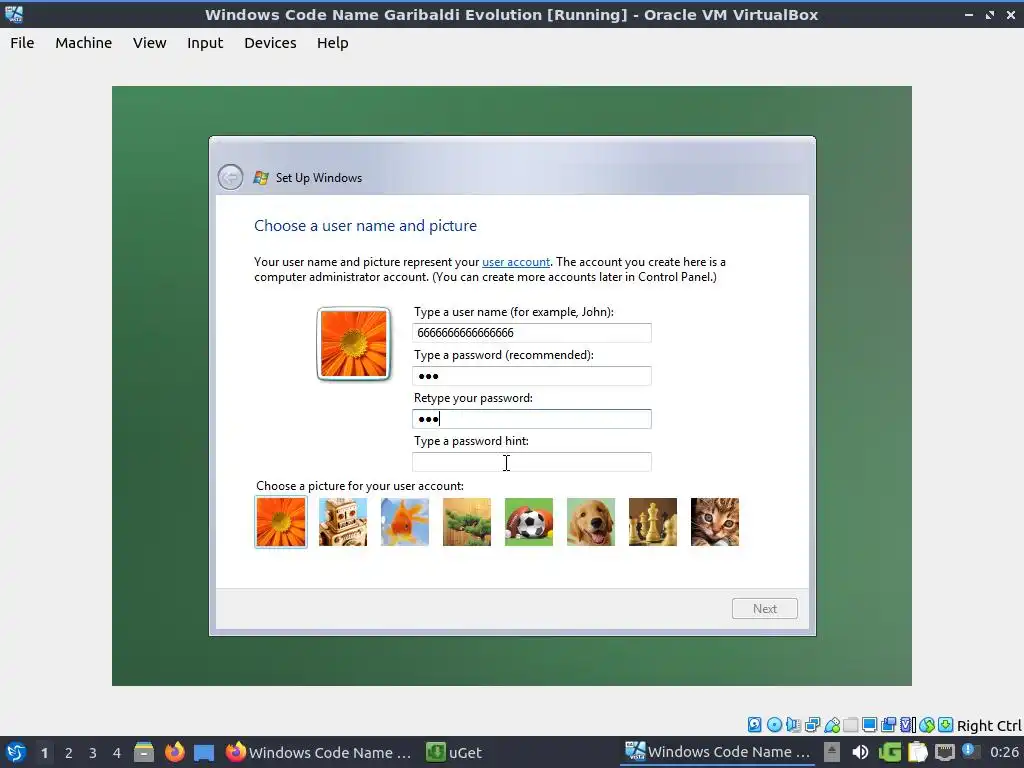
Task: Switch to workspace 2
Action: 69,752
